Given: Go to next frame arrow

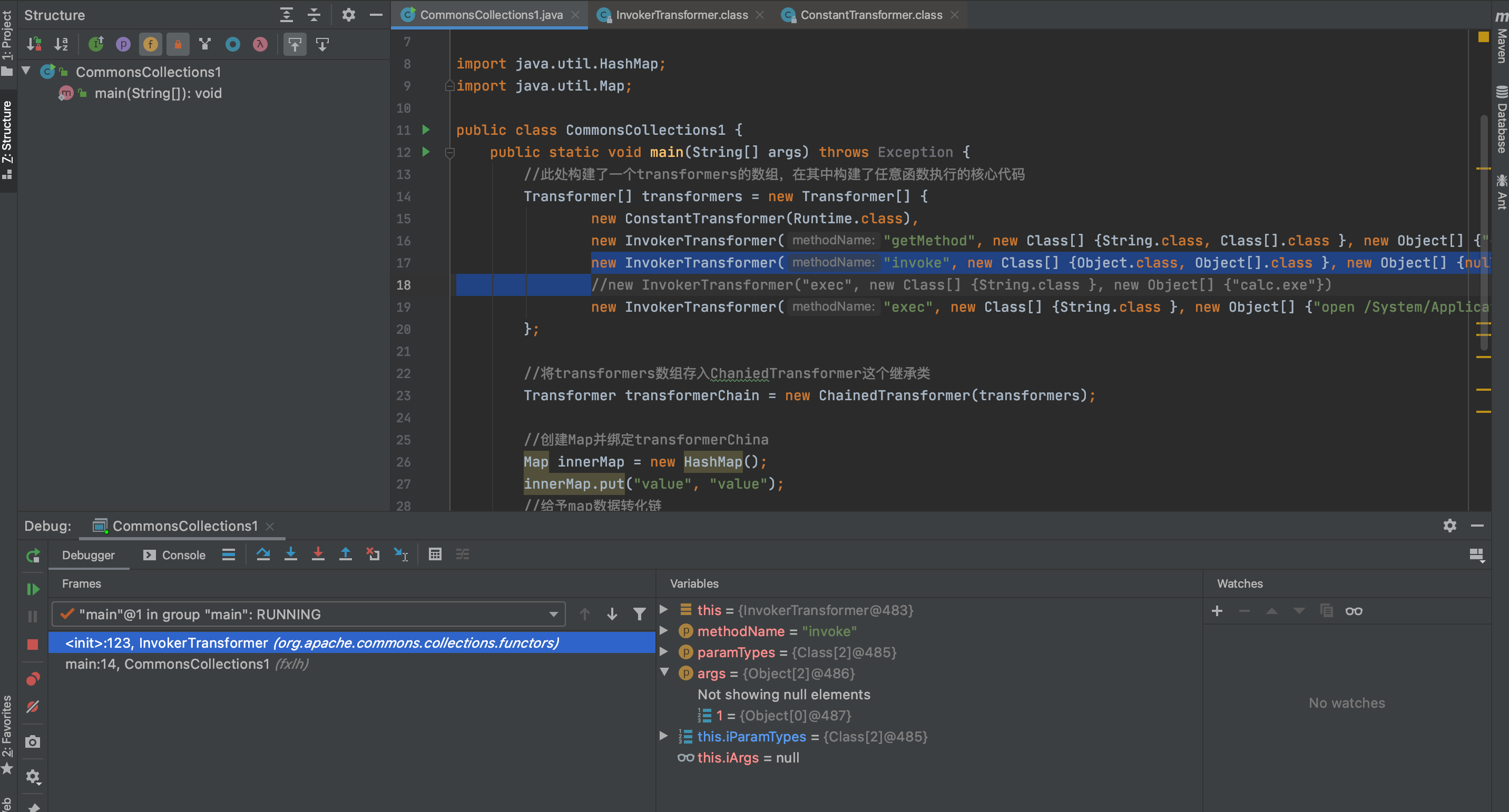Looking at the screenshot, I should point(612,613).
